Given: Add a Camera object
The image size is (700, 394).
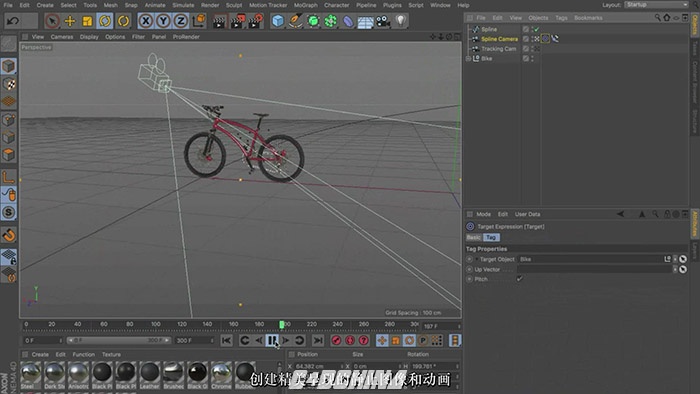Looking at the screenshot, I should click(x=383, y=21).
